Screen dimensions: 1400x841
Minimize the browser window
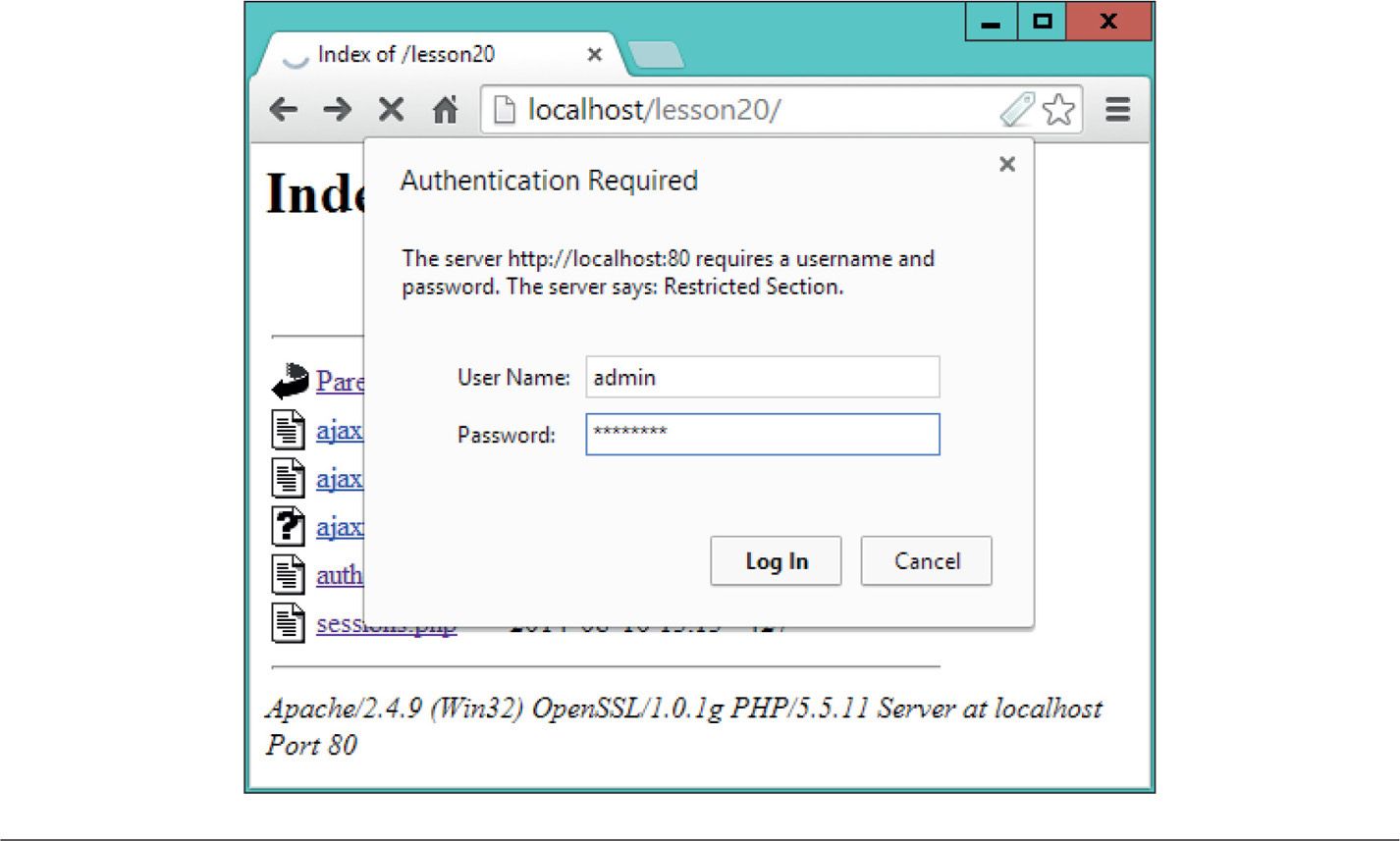tap(992, 22)
